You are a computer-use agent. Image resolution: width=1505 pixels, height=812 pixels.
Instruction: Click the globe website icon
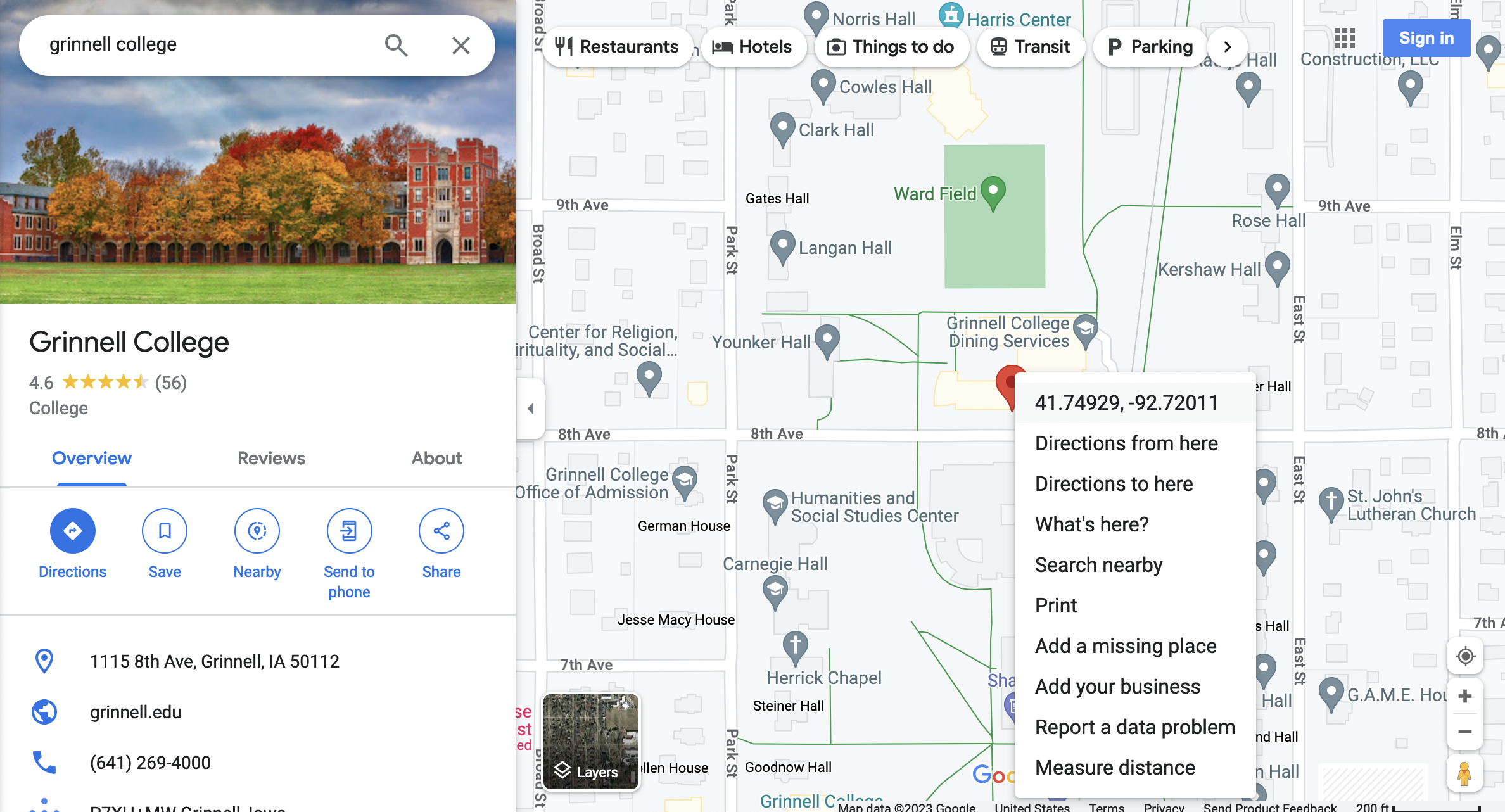click(44, 712)
